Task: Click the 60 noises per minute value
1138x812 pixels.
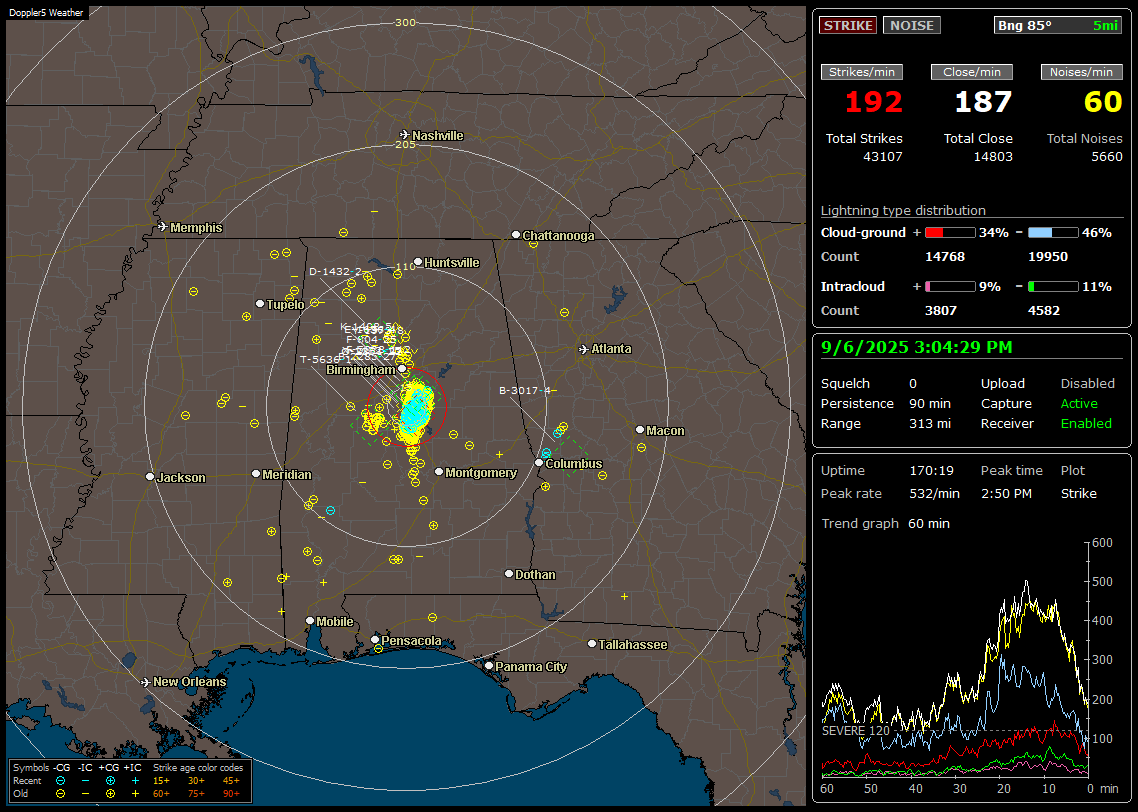Action: tap(1103, 102)
